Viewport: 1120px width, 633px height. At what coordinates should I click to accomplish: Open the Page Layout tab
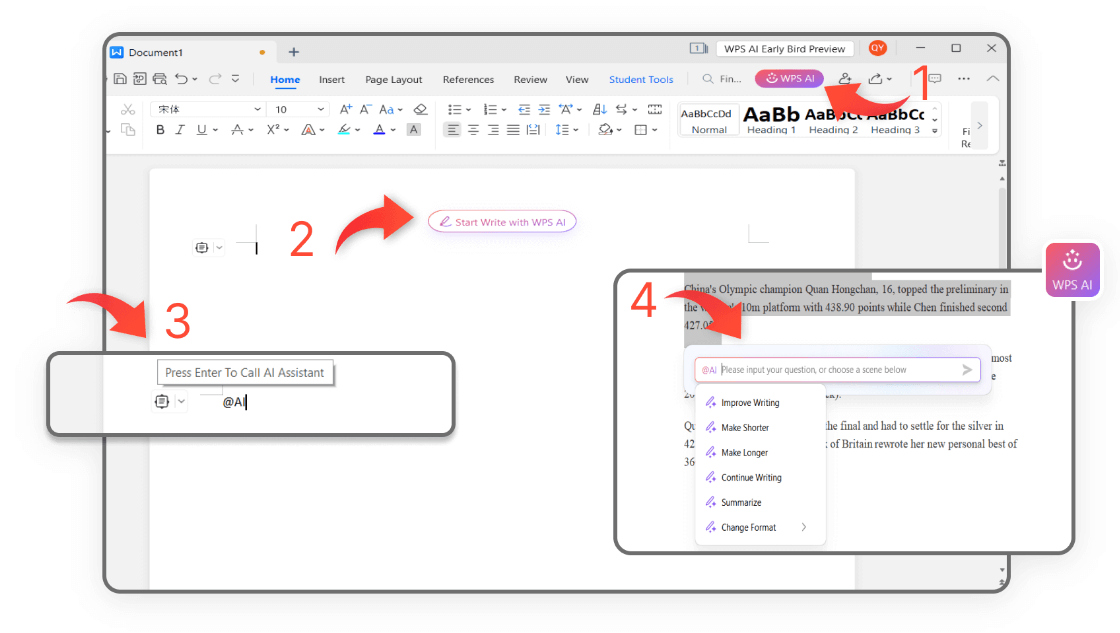394,79
